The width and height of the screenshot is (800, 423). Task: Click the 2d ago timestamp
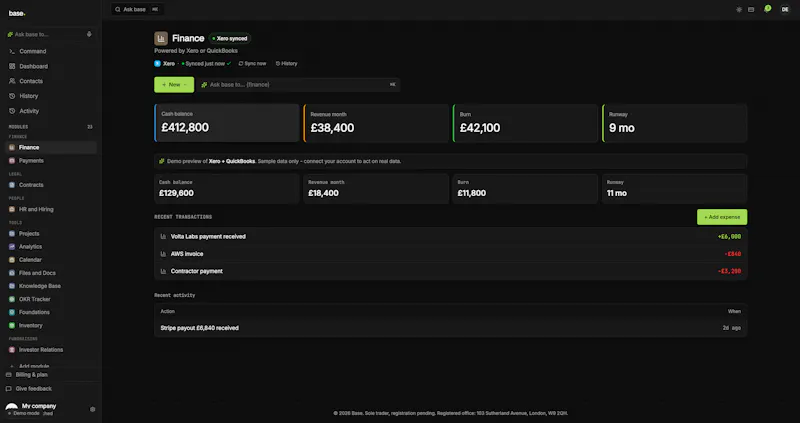[732, 328]
